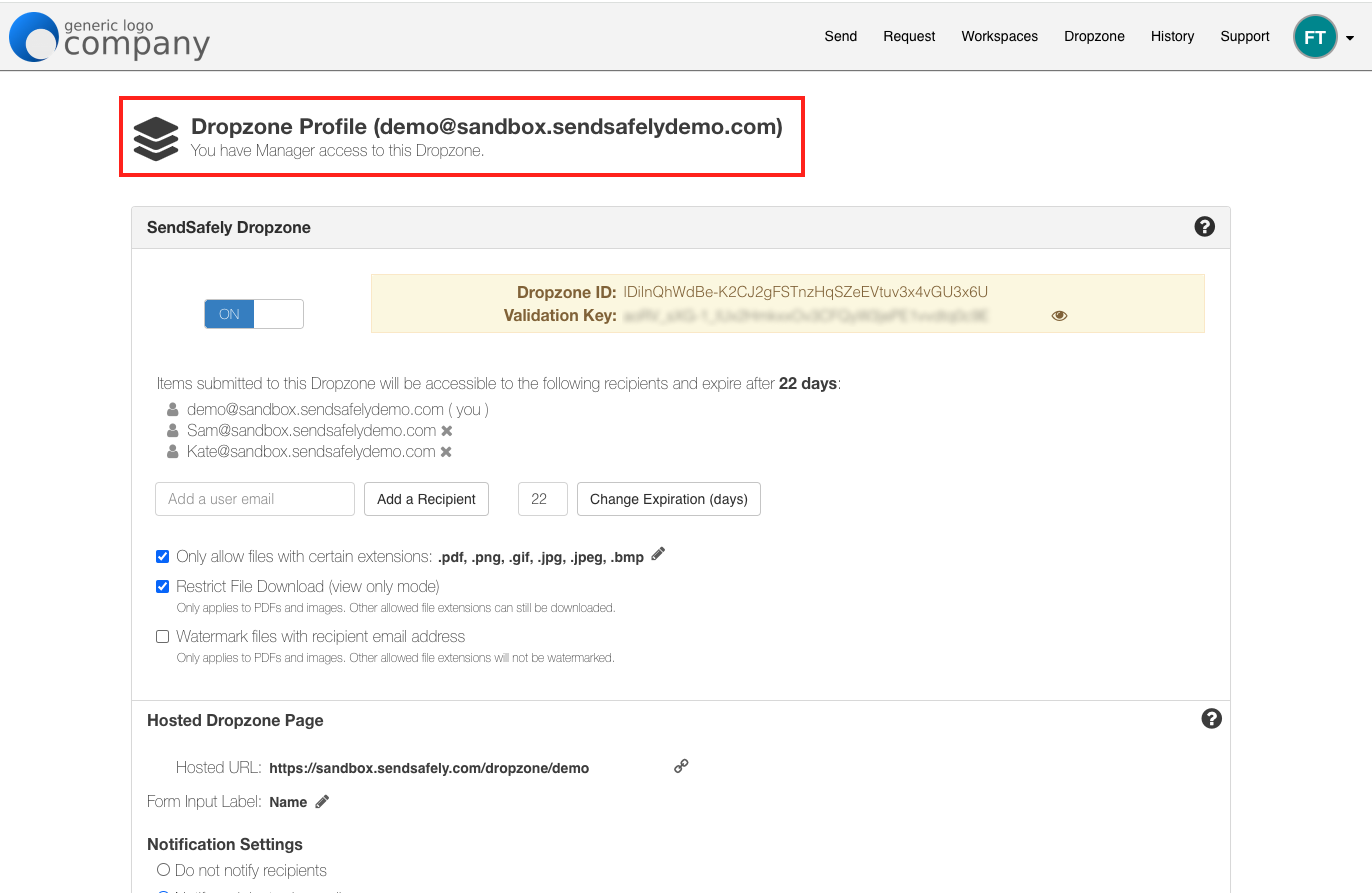Click the Dropzone Profile heading
Viewport: 1372px width, 893px height.
[487, 127]
